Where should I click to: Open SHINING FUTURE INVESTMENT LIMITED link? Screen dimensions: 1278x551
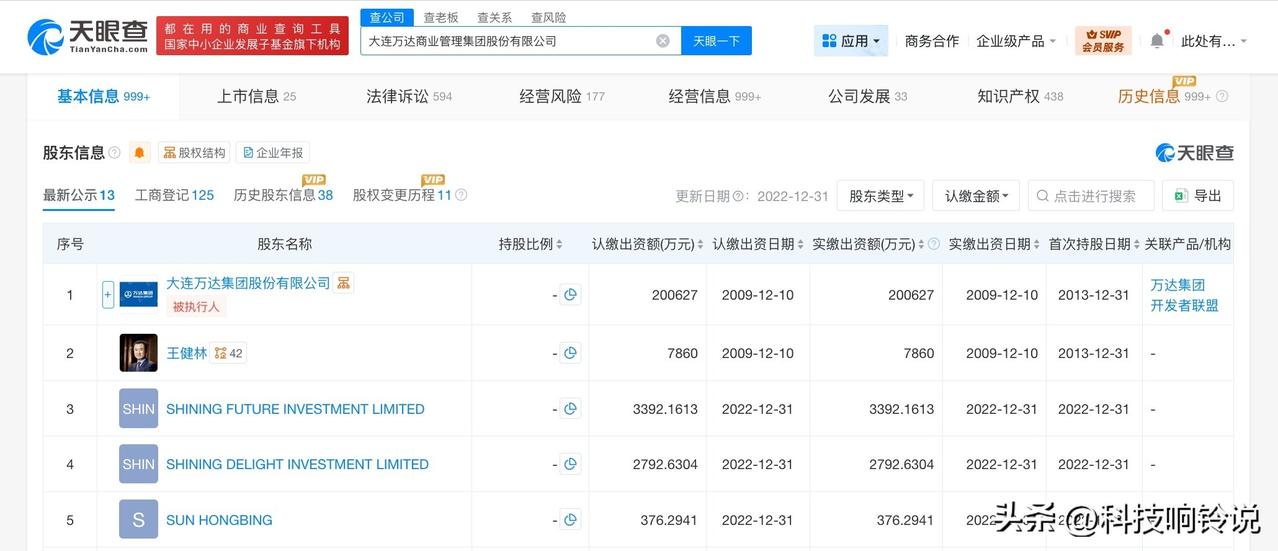pyautogui.click(x=295, y=409)
